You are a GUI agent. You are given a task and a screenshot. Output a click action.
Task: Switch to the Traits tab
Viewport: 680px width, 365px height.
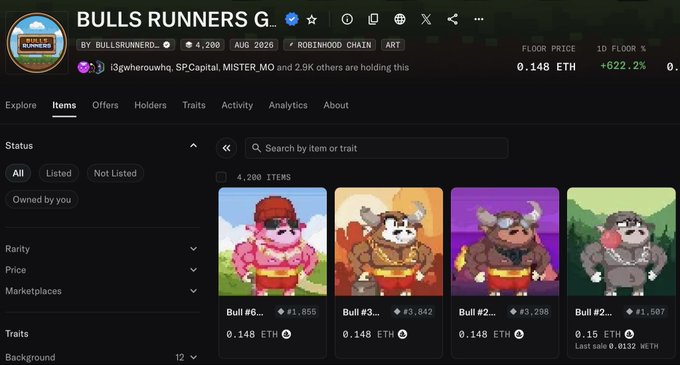(x=194, y=105)
